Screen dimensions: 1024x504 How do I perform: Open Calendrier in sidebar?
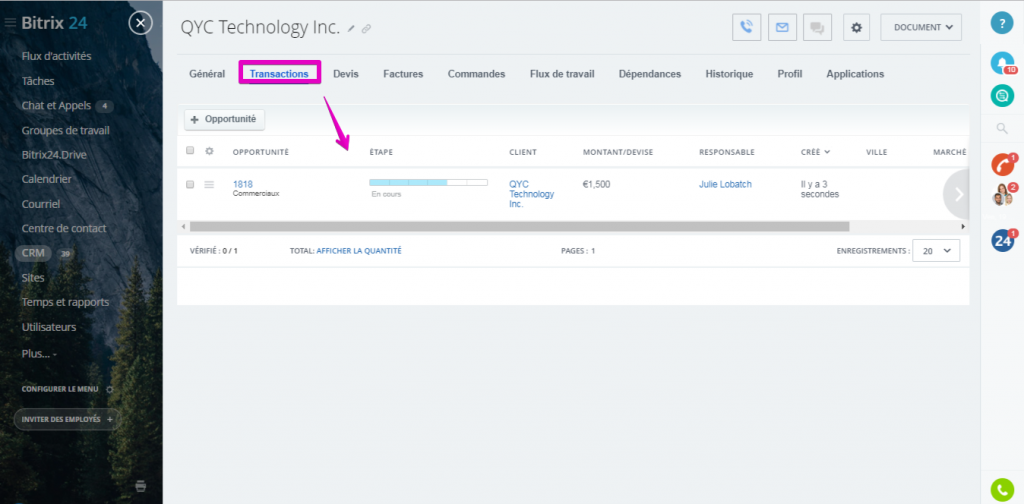coord(46,179)
